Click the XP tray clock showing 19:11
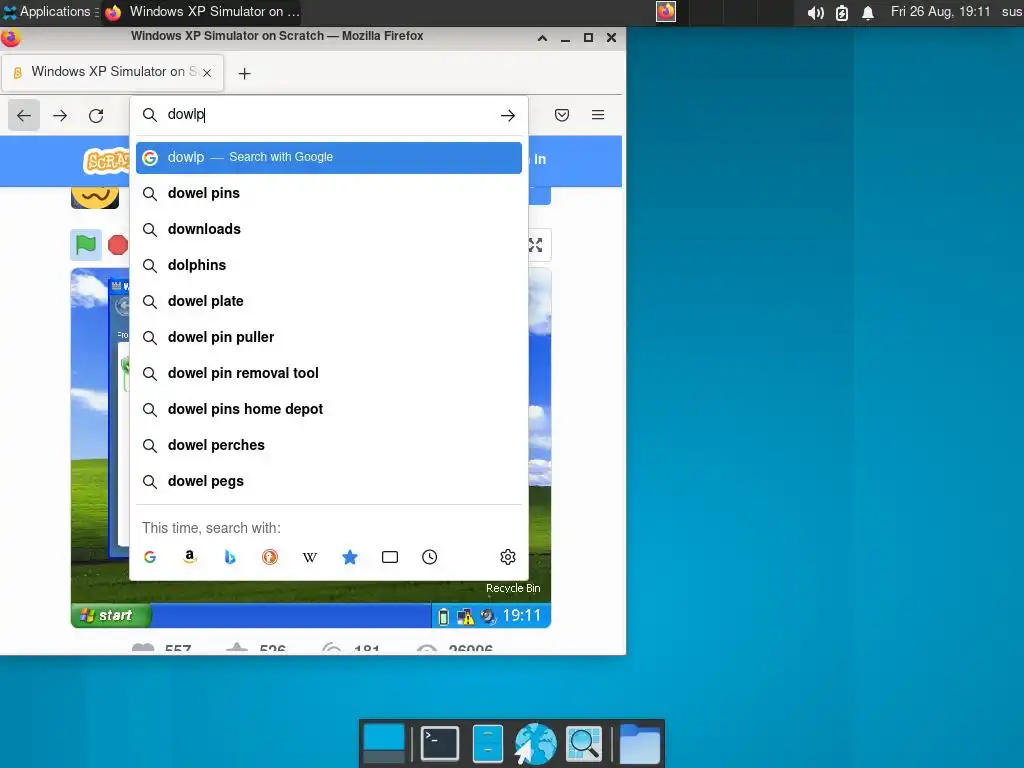This screenshot has width=1024, height=768. (522, 615)
